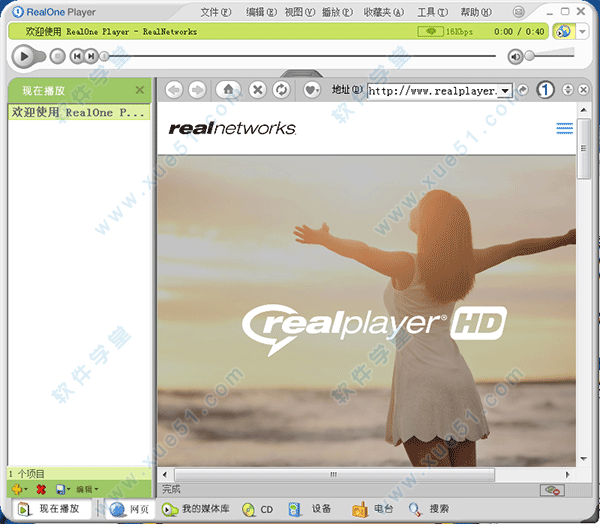The width and height of the screenshot is (600, 524).
Task: Click the message center envelope icon
Action: tap(518, 12)
